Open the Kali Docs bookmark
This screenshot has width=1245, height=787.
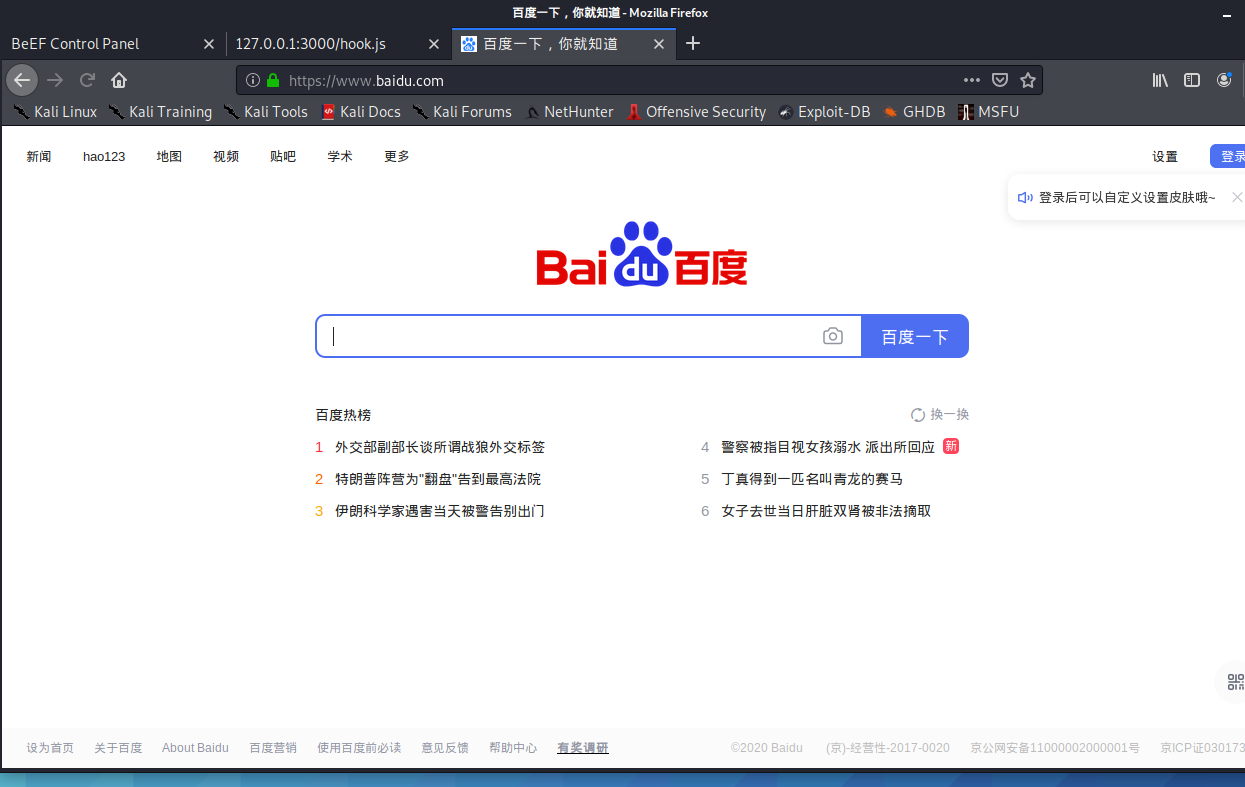coord(360,112)
